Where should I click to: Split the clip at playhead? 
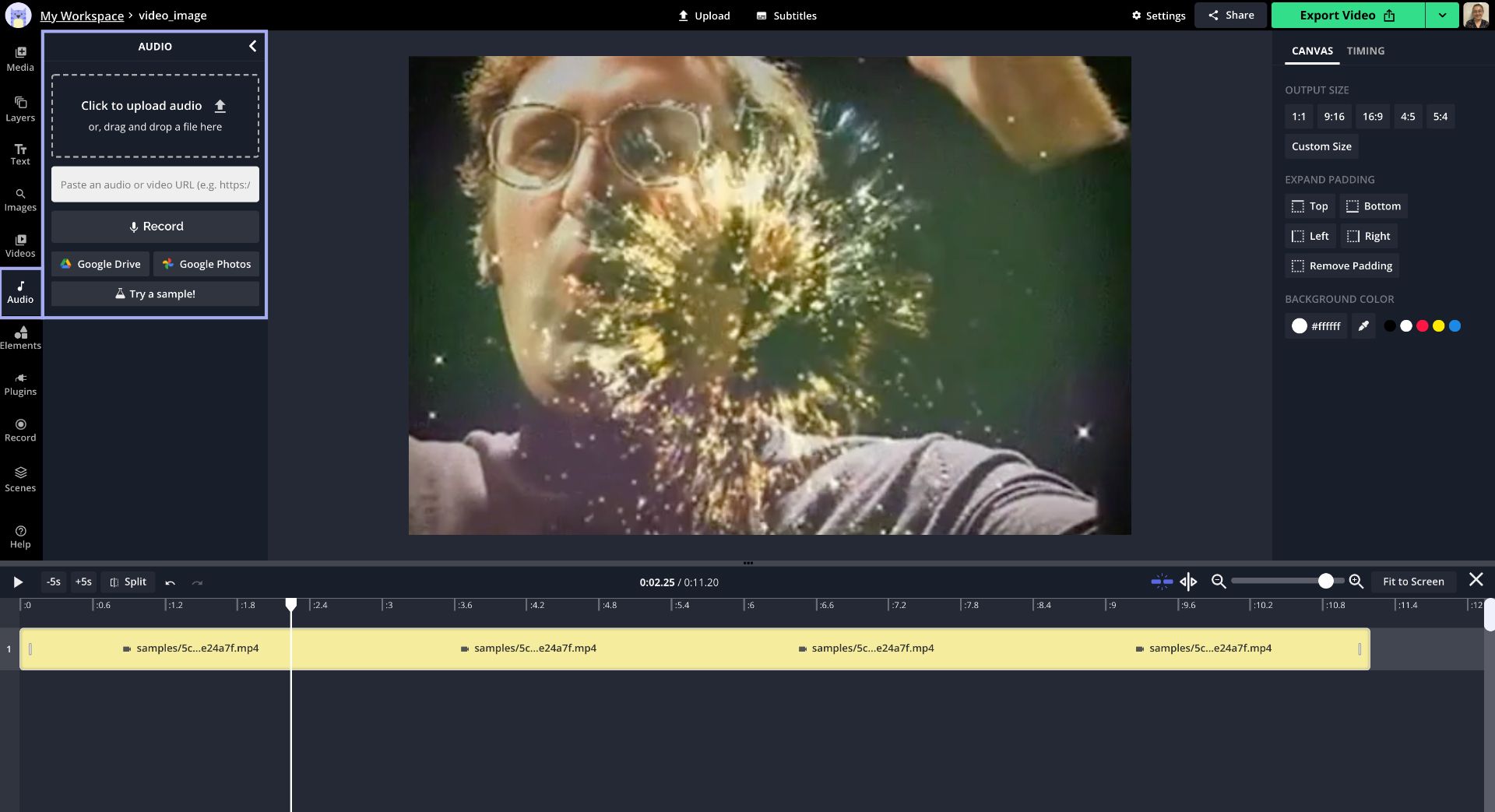pyautogui.click(x=128, y=582)
